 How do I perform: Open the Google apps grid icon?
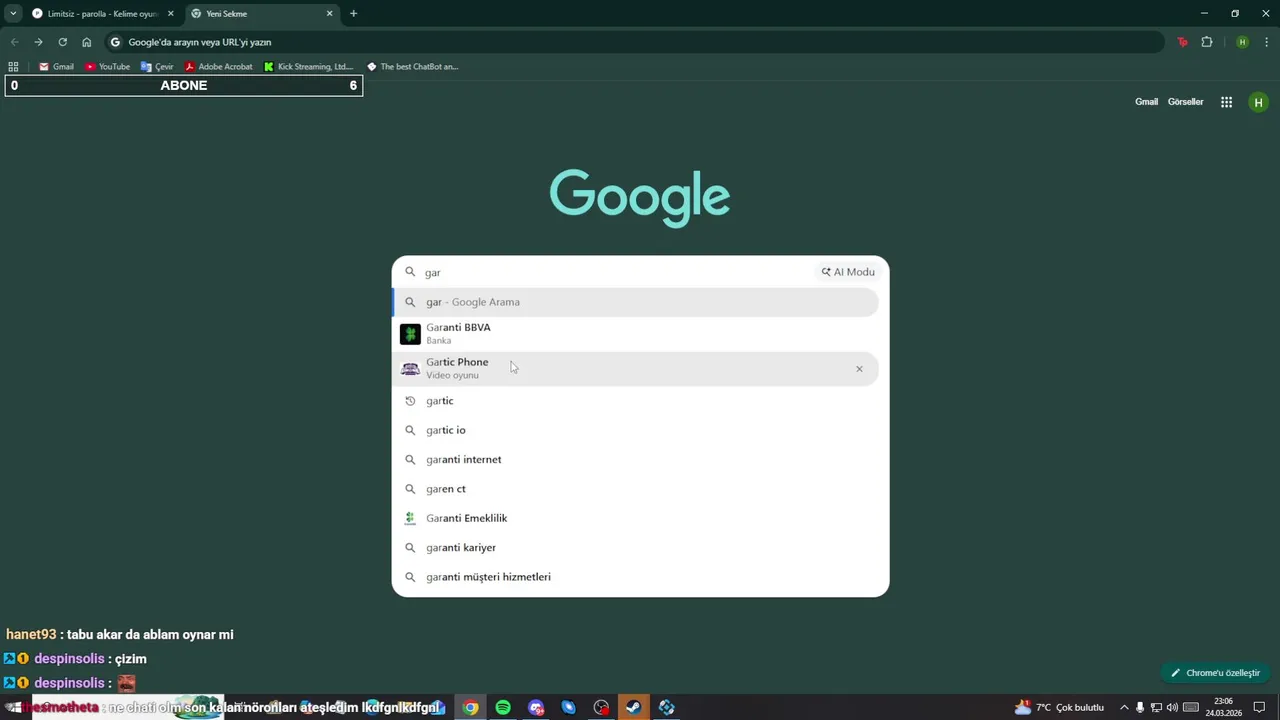1226,102
